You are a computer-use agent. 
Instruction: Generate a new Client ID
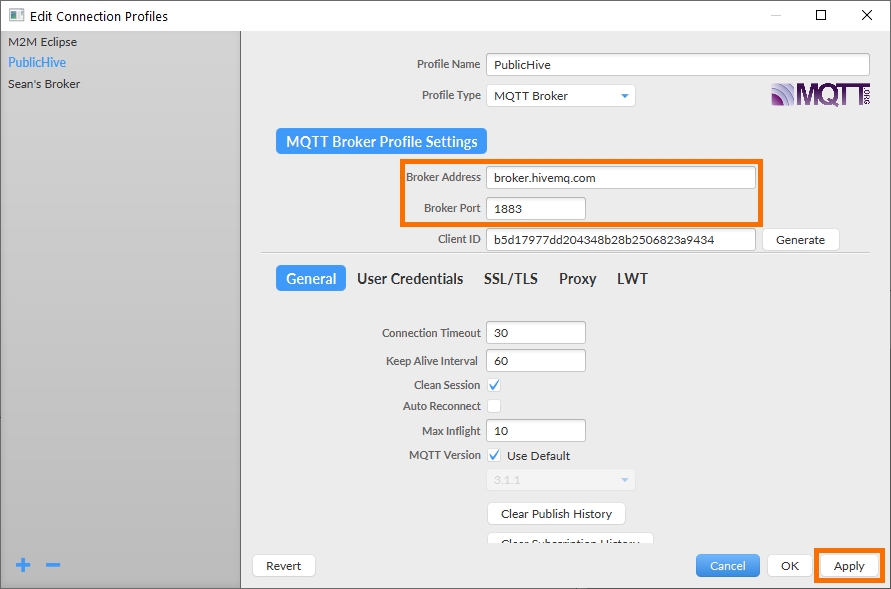(x=800, y=240)
